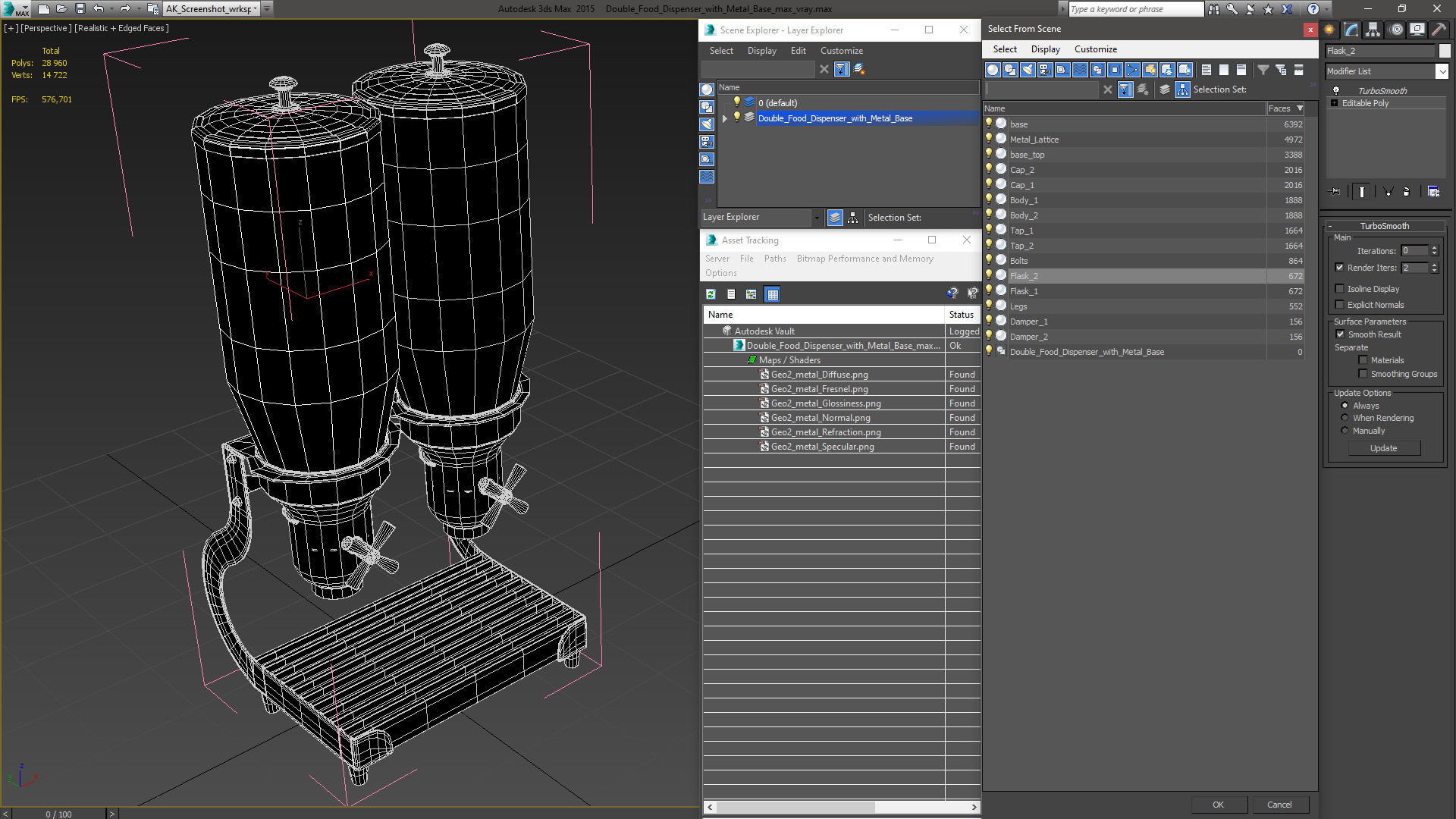Open Display menu in Scene Explorer
1456x819 pixels.
761,51
